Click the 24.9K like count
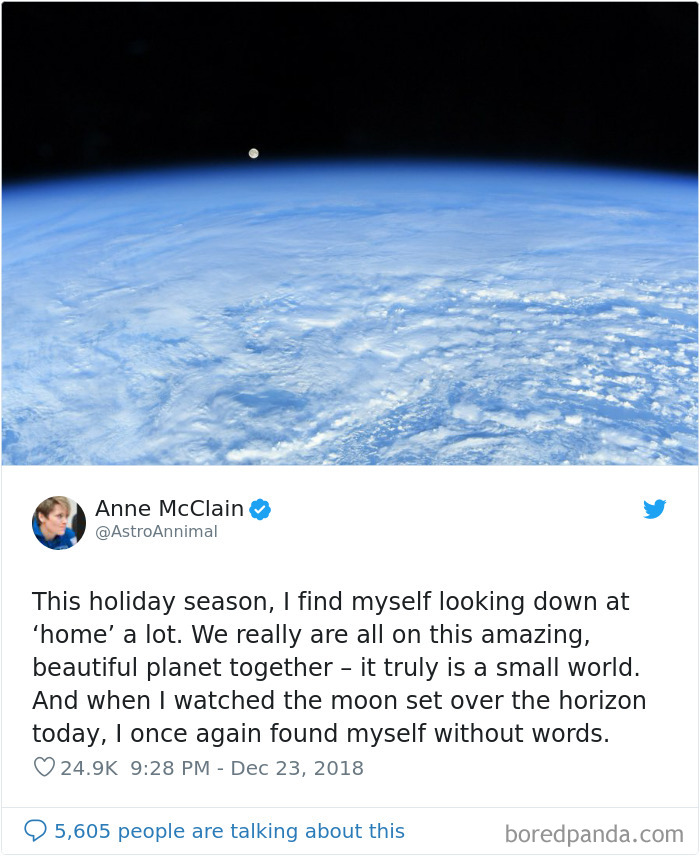The height and width of the screenshot is (856, 700). pyautogui.click(x=91, y=768)
